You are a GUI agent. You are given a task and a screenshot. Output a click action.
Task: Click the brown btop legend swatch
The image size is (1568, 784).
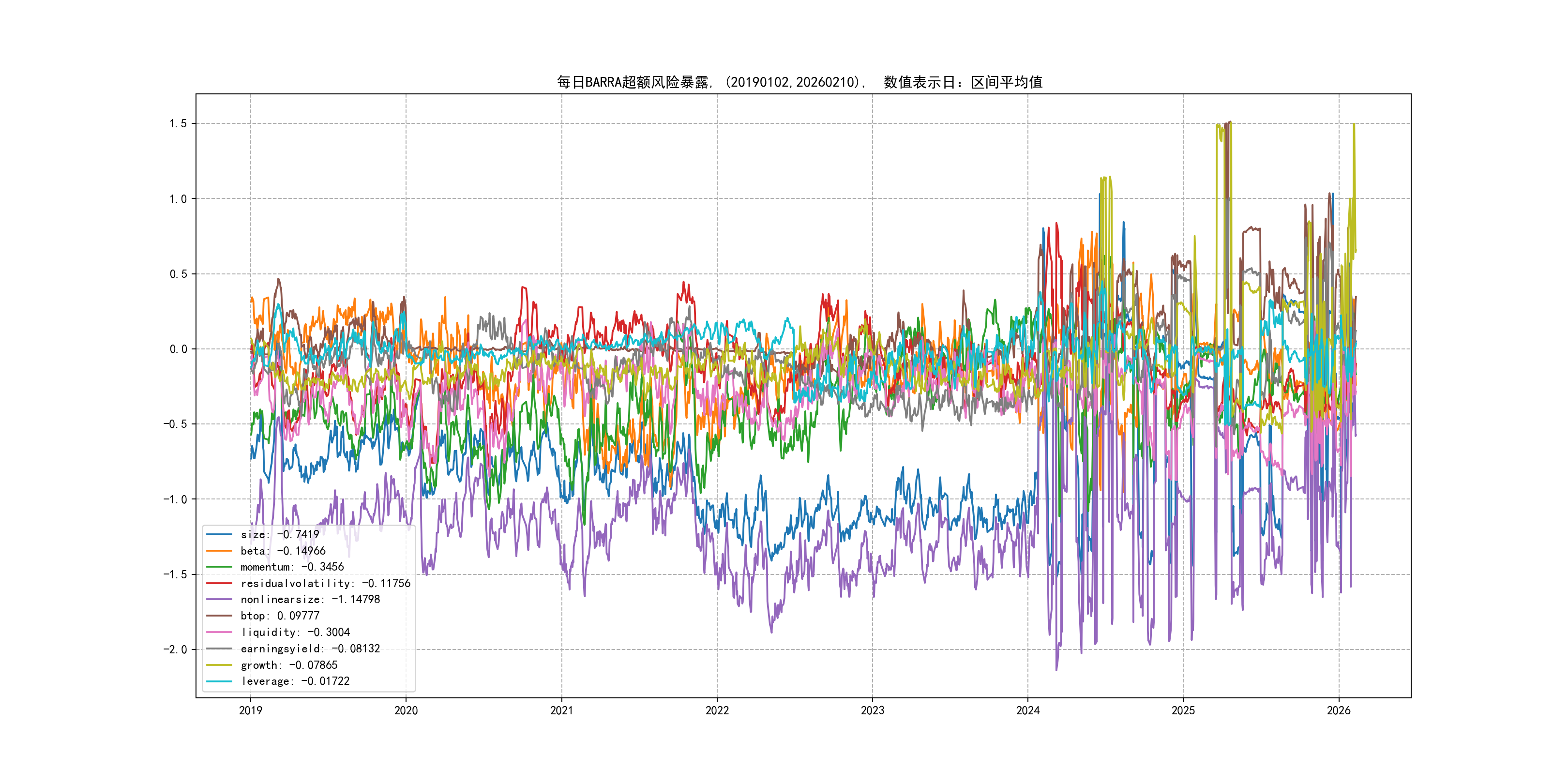coord(219,616)
